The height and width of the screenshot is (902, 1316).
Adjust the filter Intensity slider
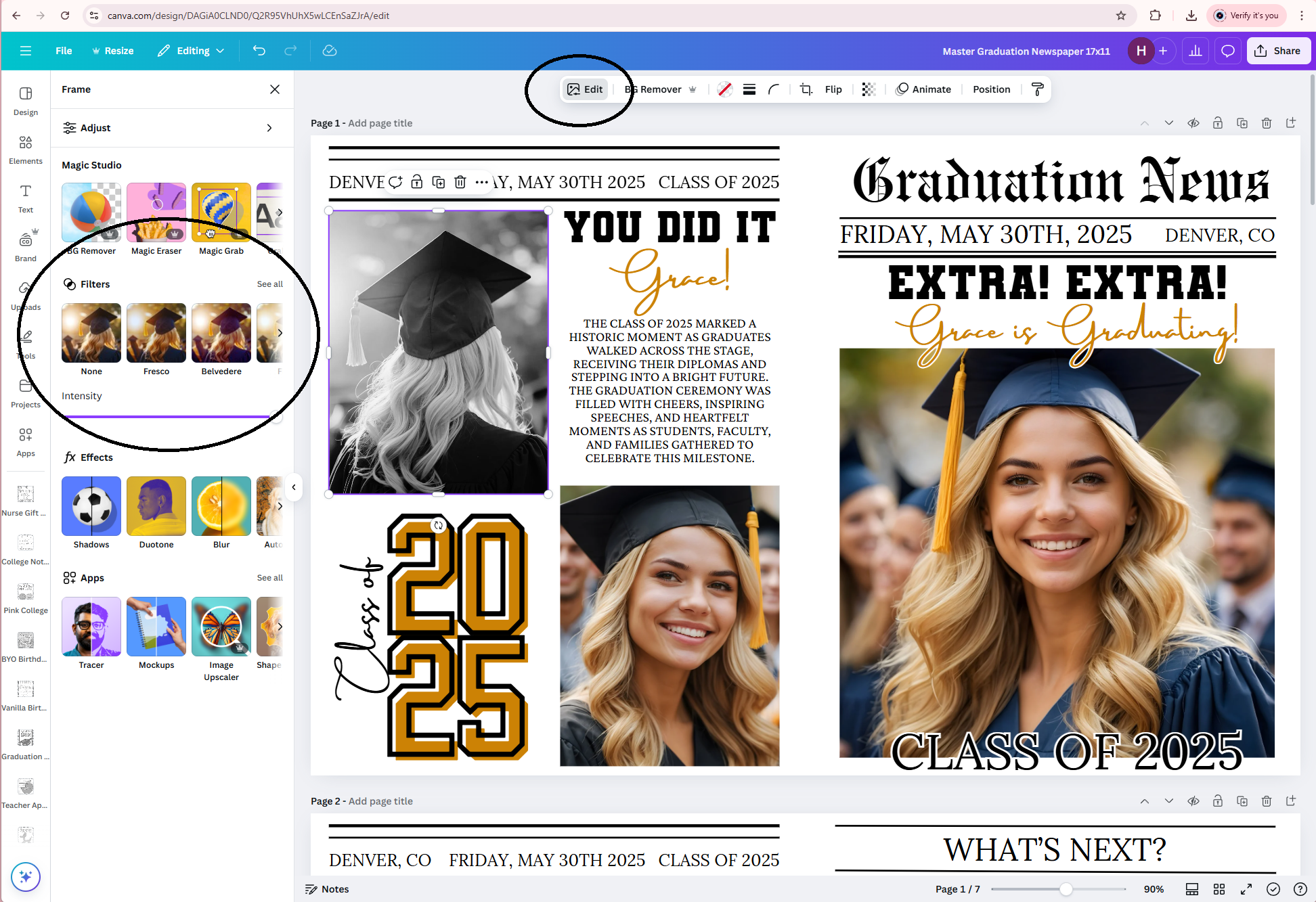coord(172,417)
